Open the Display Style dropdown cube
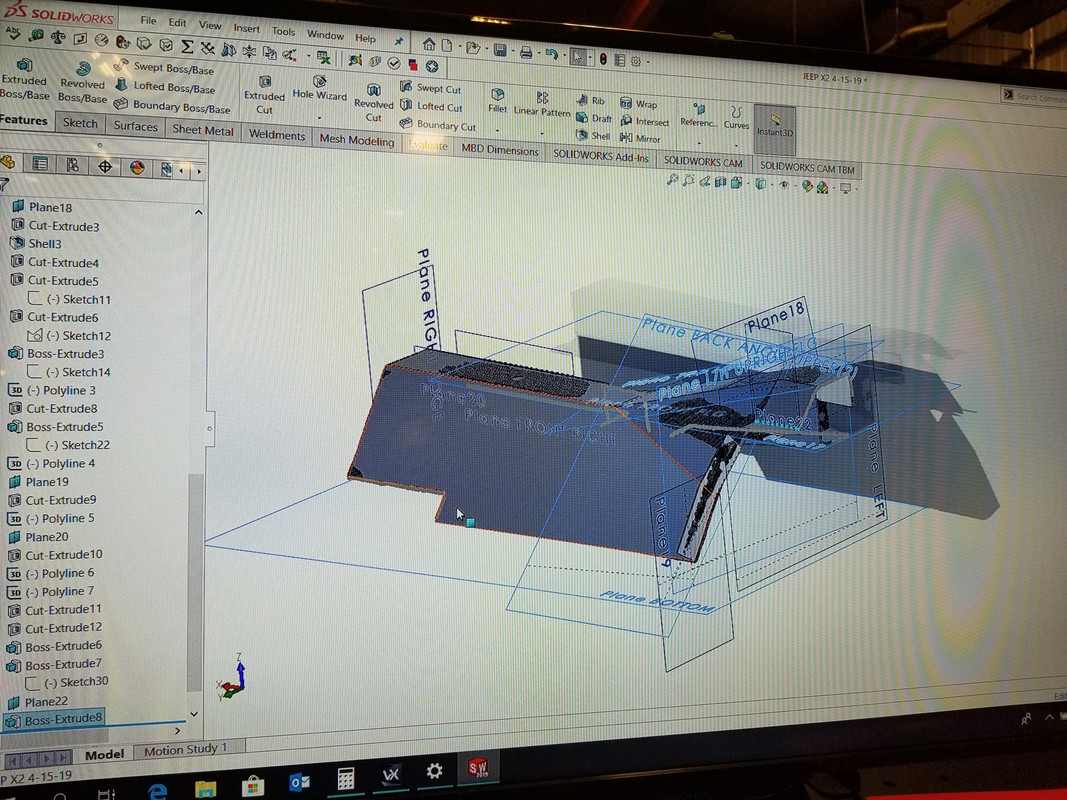 click(761, 184)
